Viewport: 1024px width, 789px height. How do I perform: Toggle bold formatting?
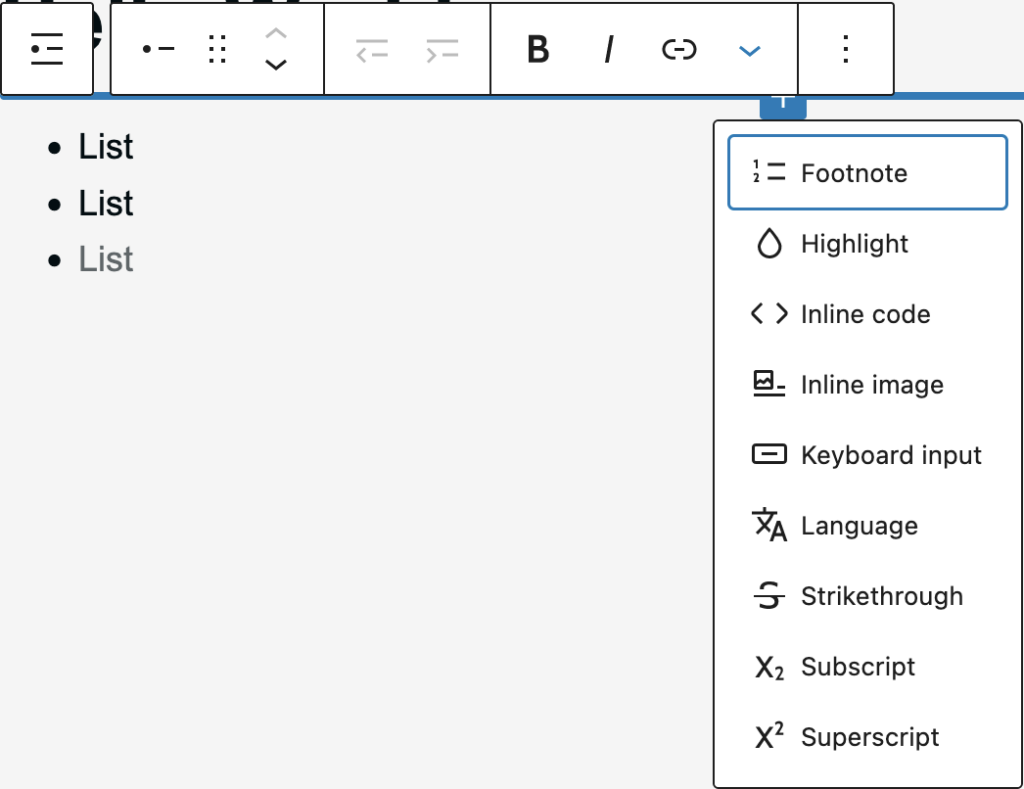538,49
